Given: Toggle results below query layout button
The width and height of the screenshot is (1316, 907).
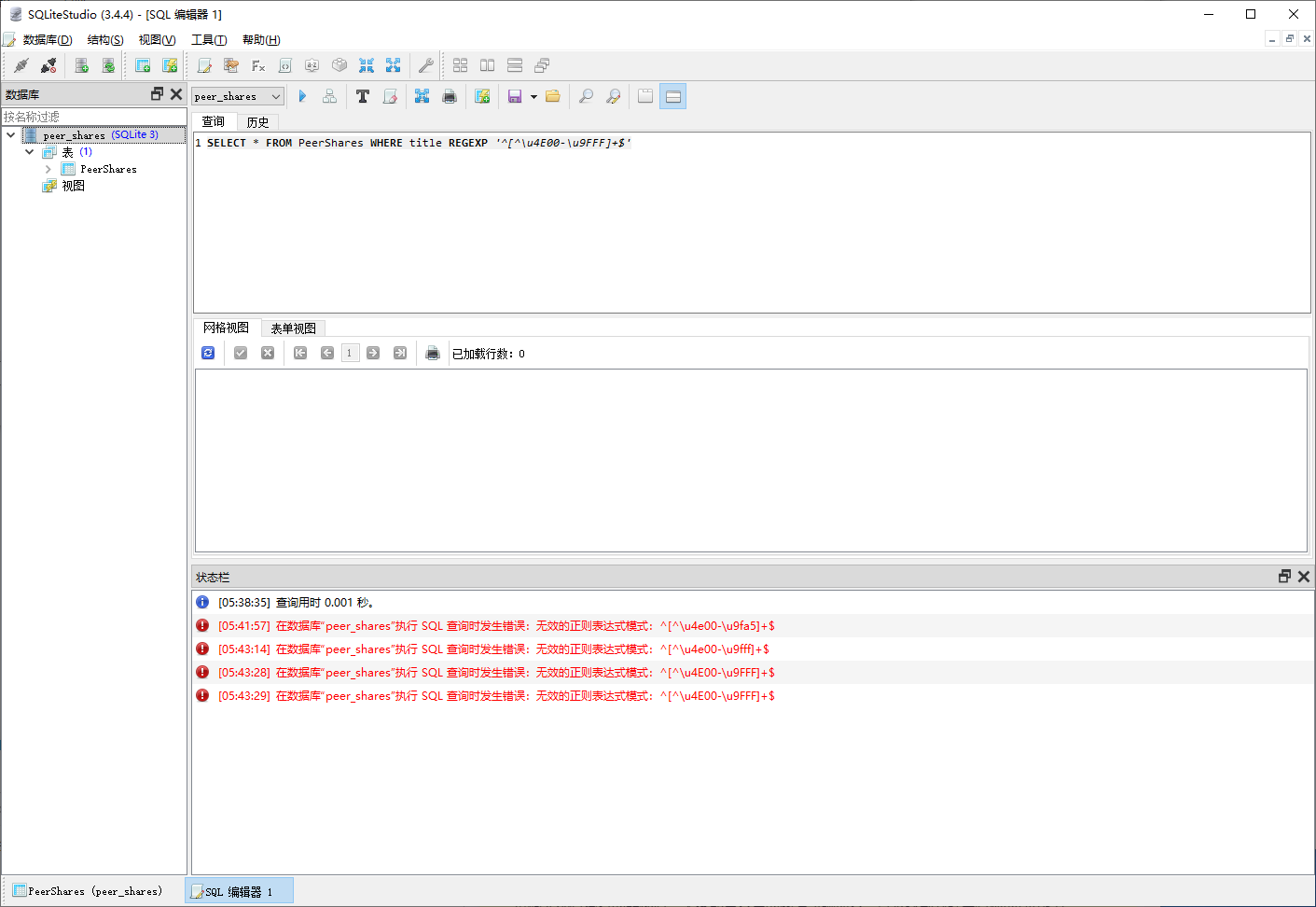Looking at the screenshot, I should [x=672, y=96].
